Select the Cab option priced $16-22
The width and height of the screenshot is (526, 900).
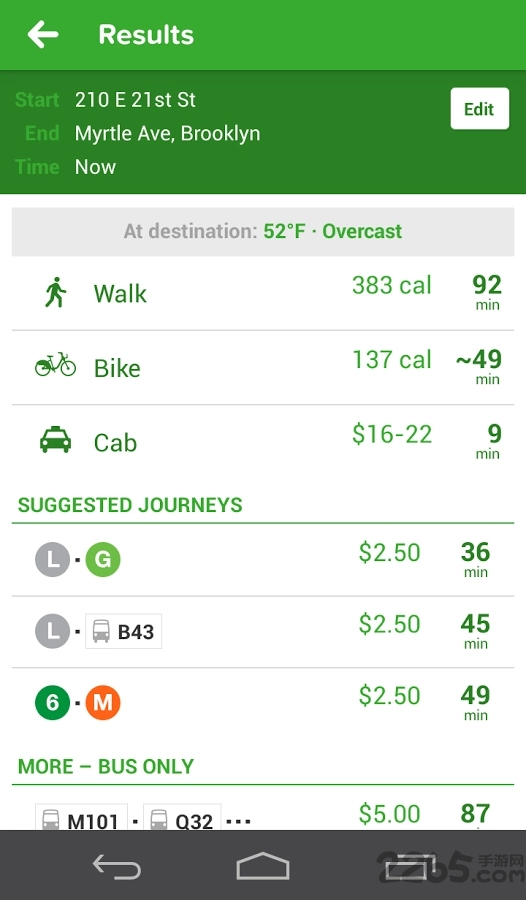pyautogui.click(x=263, y=442)
